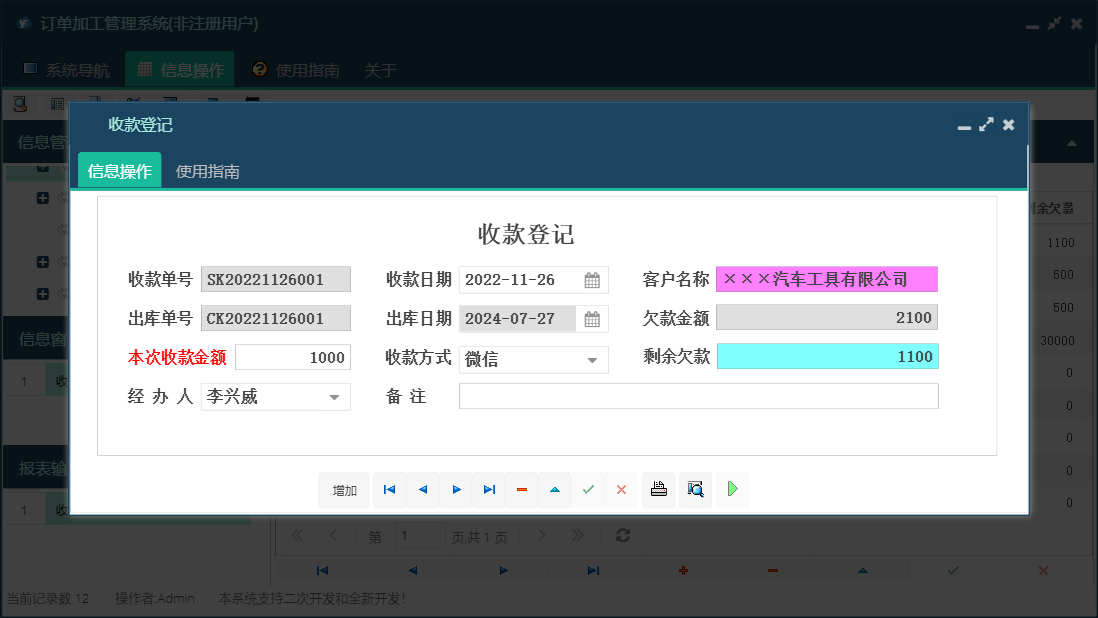
Task: Advance to the next record
Action: [x=456, y=490]
